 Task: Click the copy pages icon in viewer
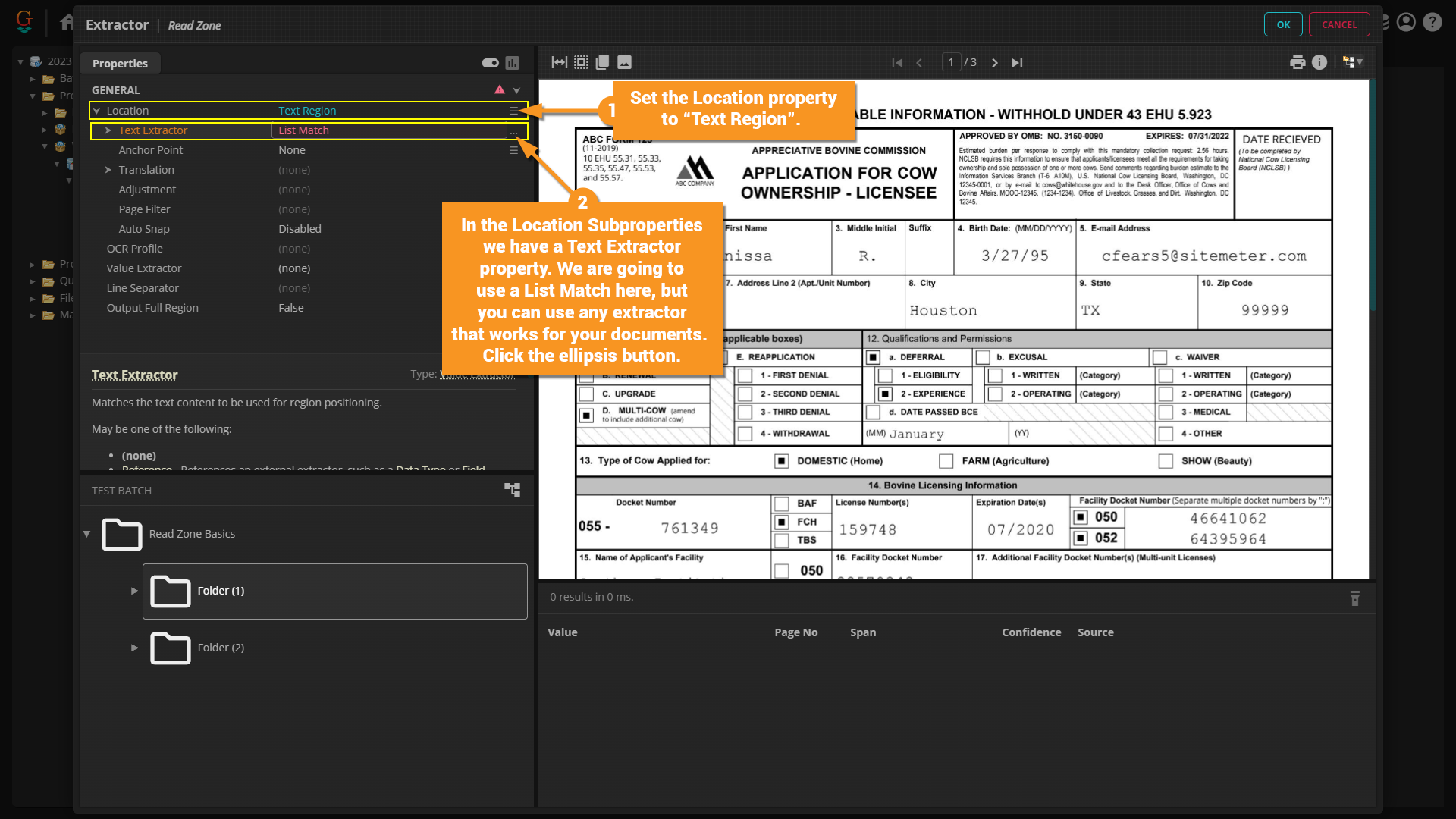pos(603,62)
